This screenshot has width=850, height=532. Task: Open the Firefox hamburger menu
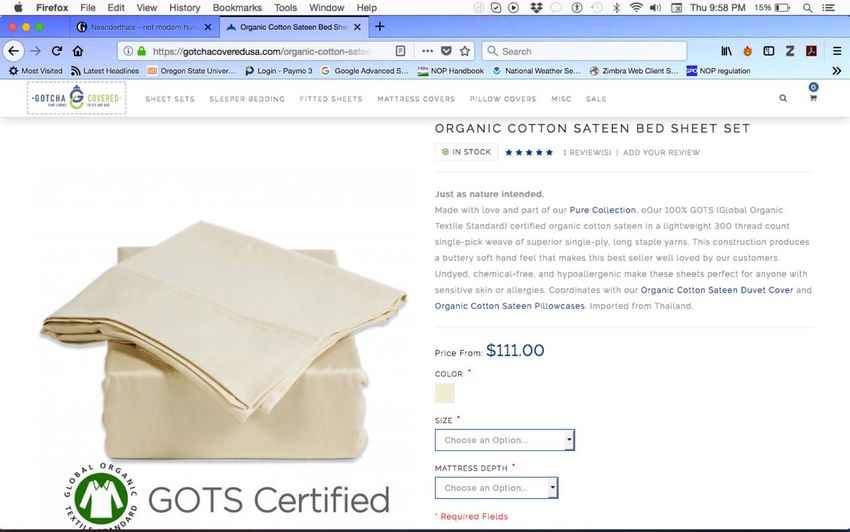(837, 51)
